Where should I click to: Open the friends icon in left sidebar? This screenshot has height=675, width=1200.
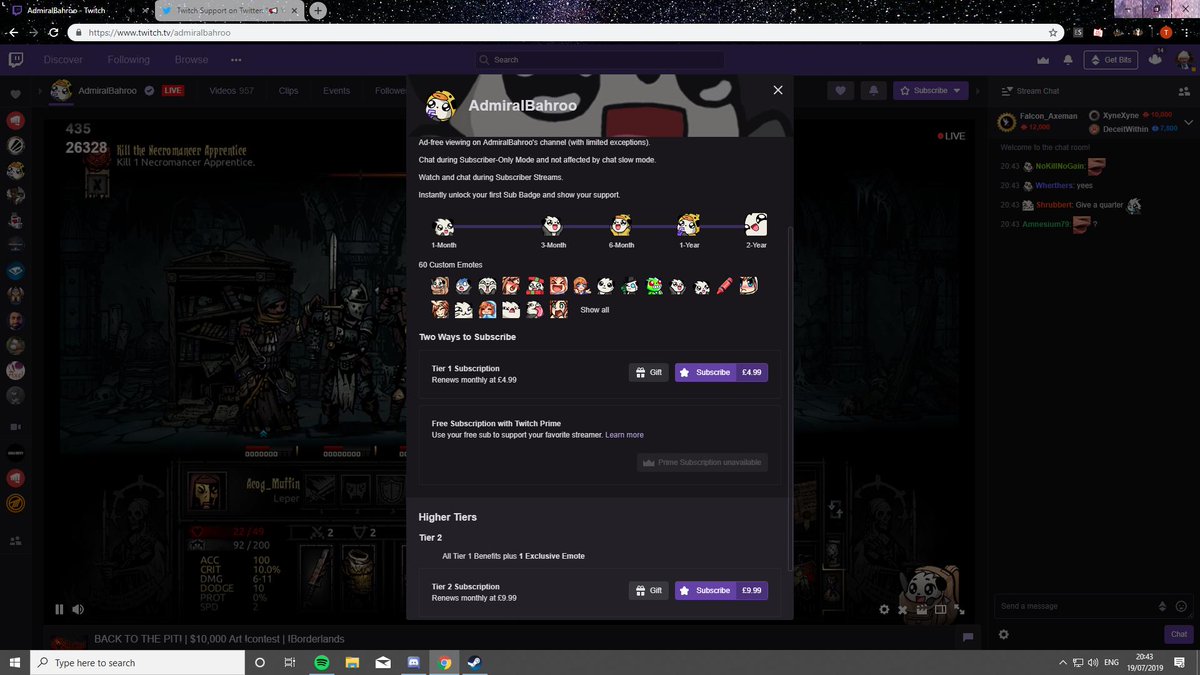coord(16,541)
